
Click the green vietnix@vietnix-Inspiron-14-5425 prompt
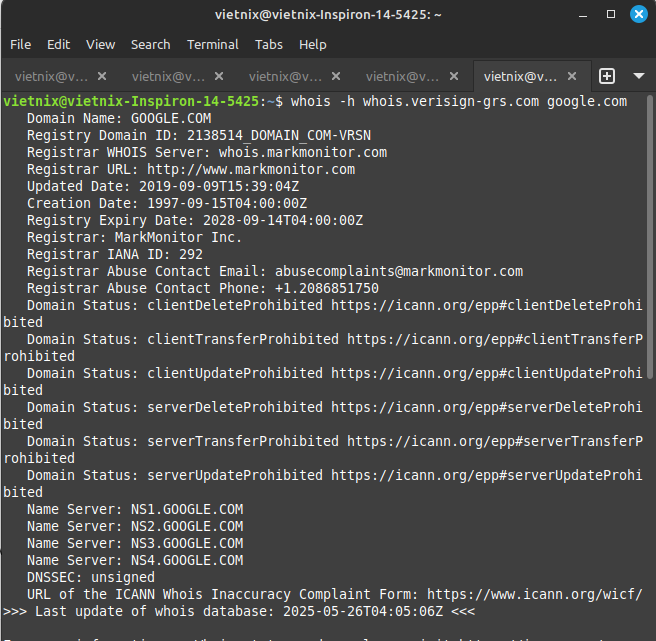click(131, 101)
